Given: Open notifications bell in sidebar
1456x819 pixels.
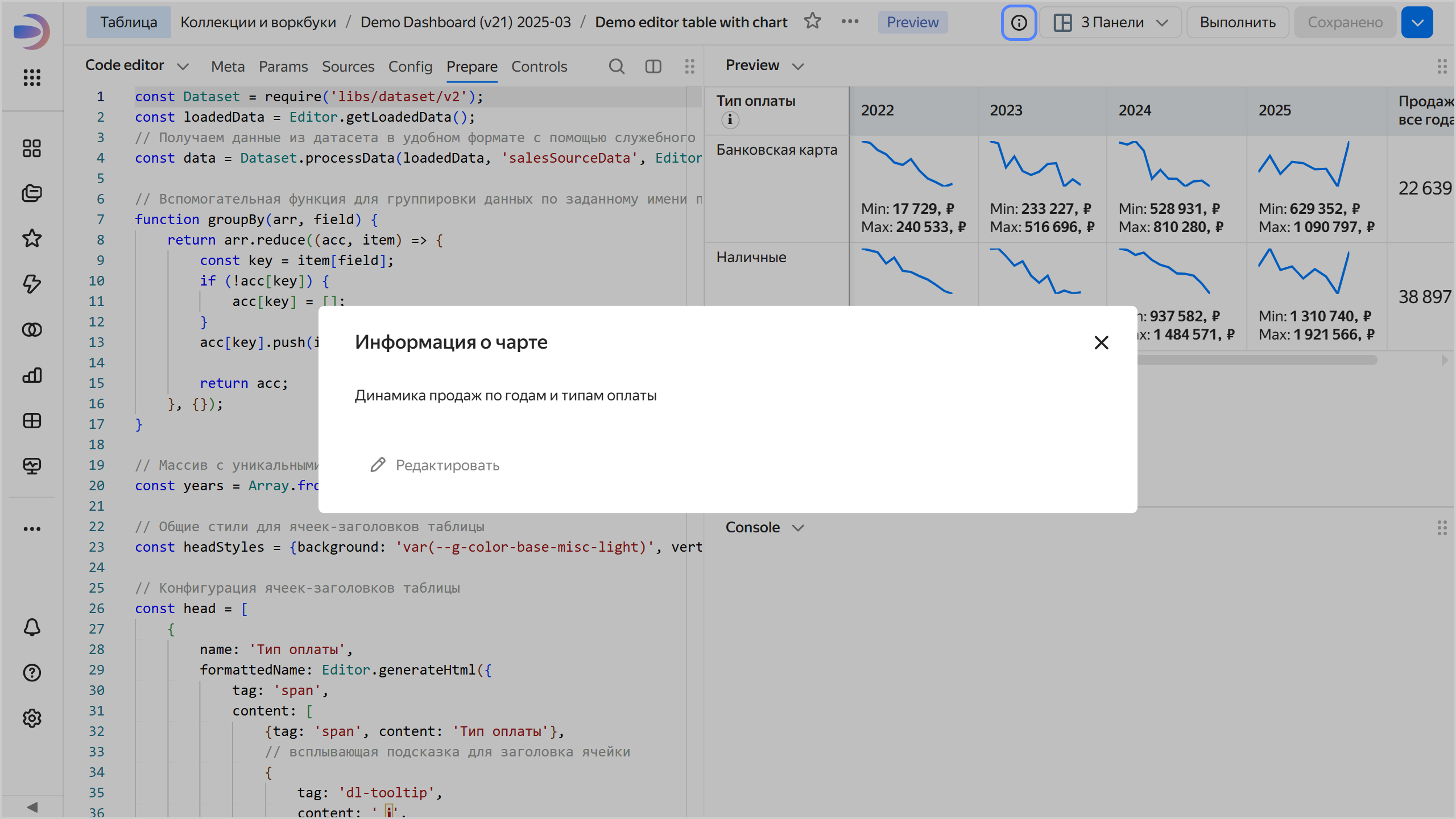Looking at the screenshot, I should [x=32, y=627].
